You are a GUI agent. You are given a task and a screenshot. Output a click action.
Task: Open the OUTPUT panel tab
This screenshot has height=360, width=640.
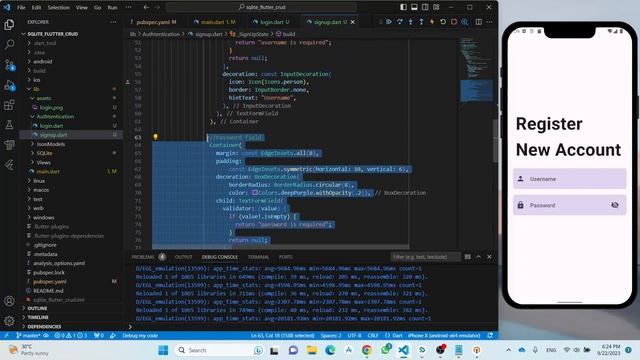point(183,257)
